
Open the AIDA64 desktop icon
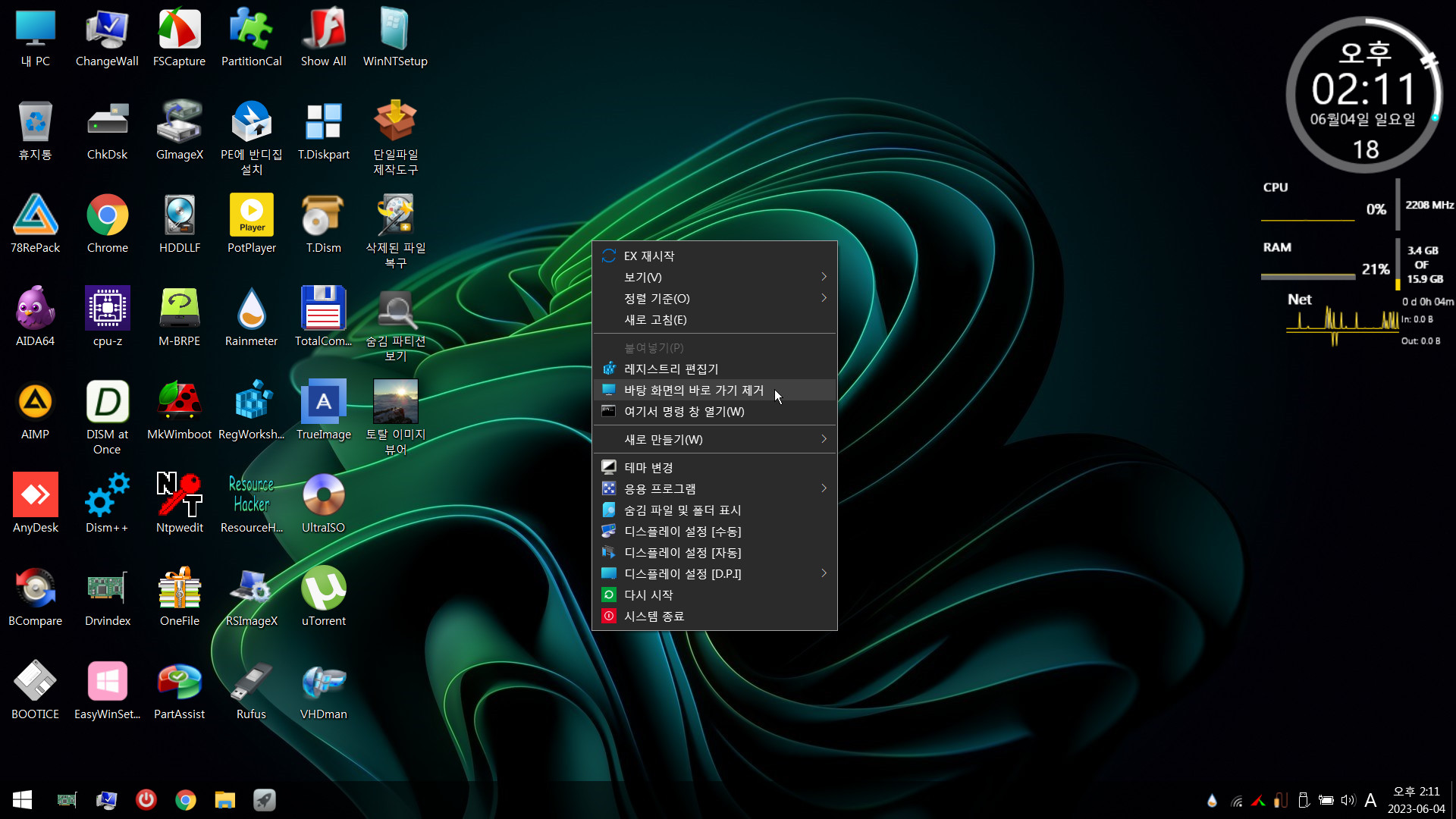coord(35,318)
